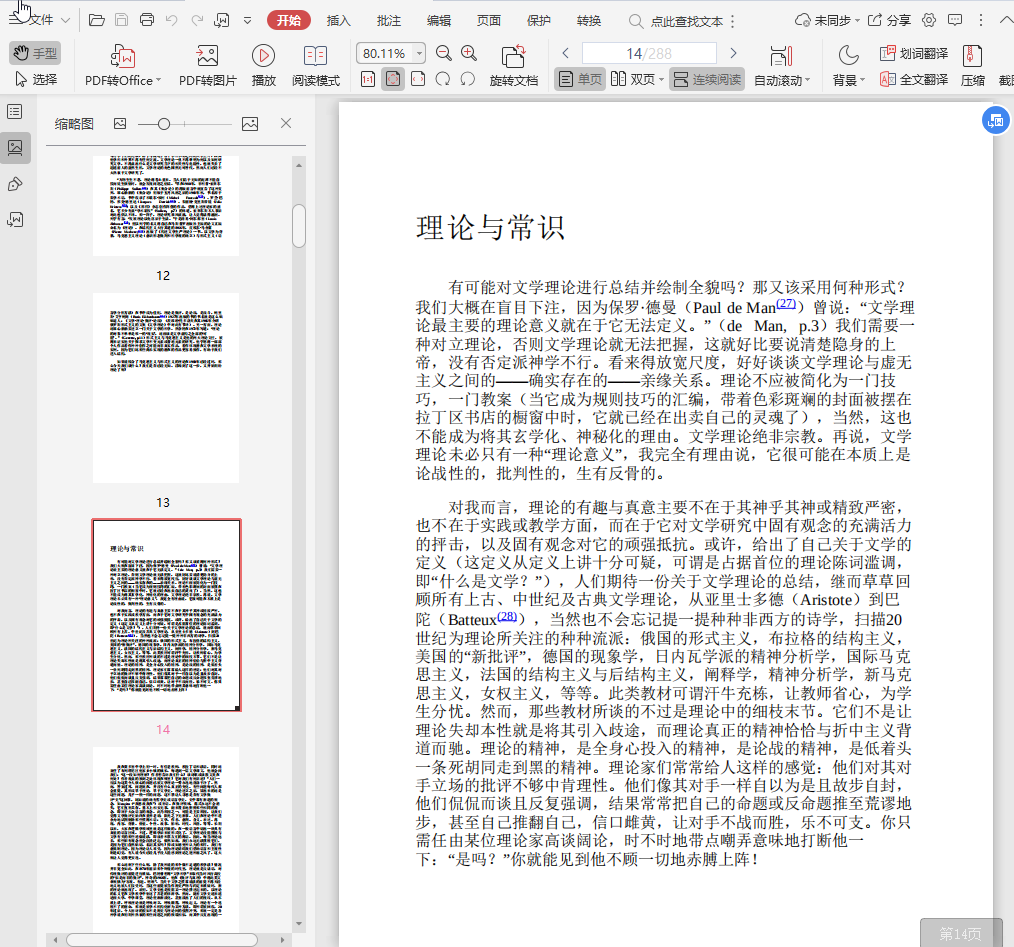
Task: Click the print icon in title bar
Action: pyautogui.click(x=147, y=20)
